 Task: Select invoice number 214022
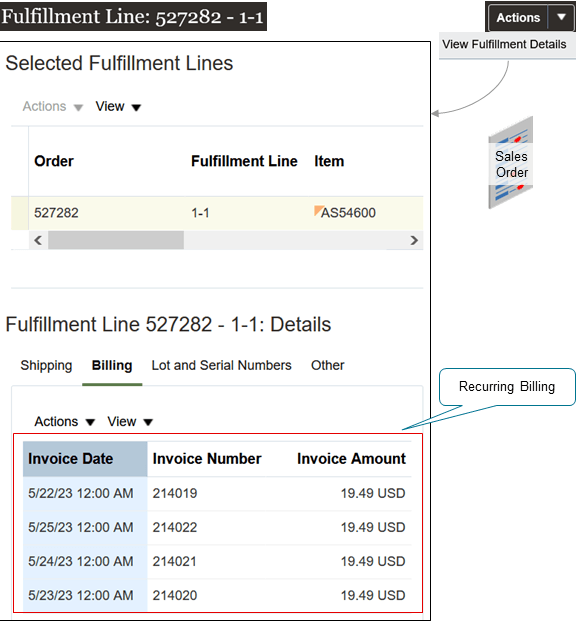pyautogui.click(x=175, y=528)
